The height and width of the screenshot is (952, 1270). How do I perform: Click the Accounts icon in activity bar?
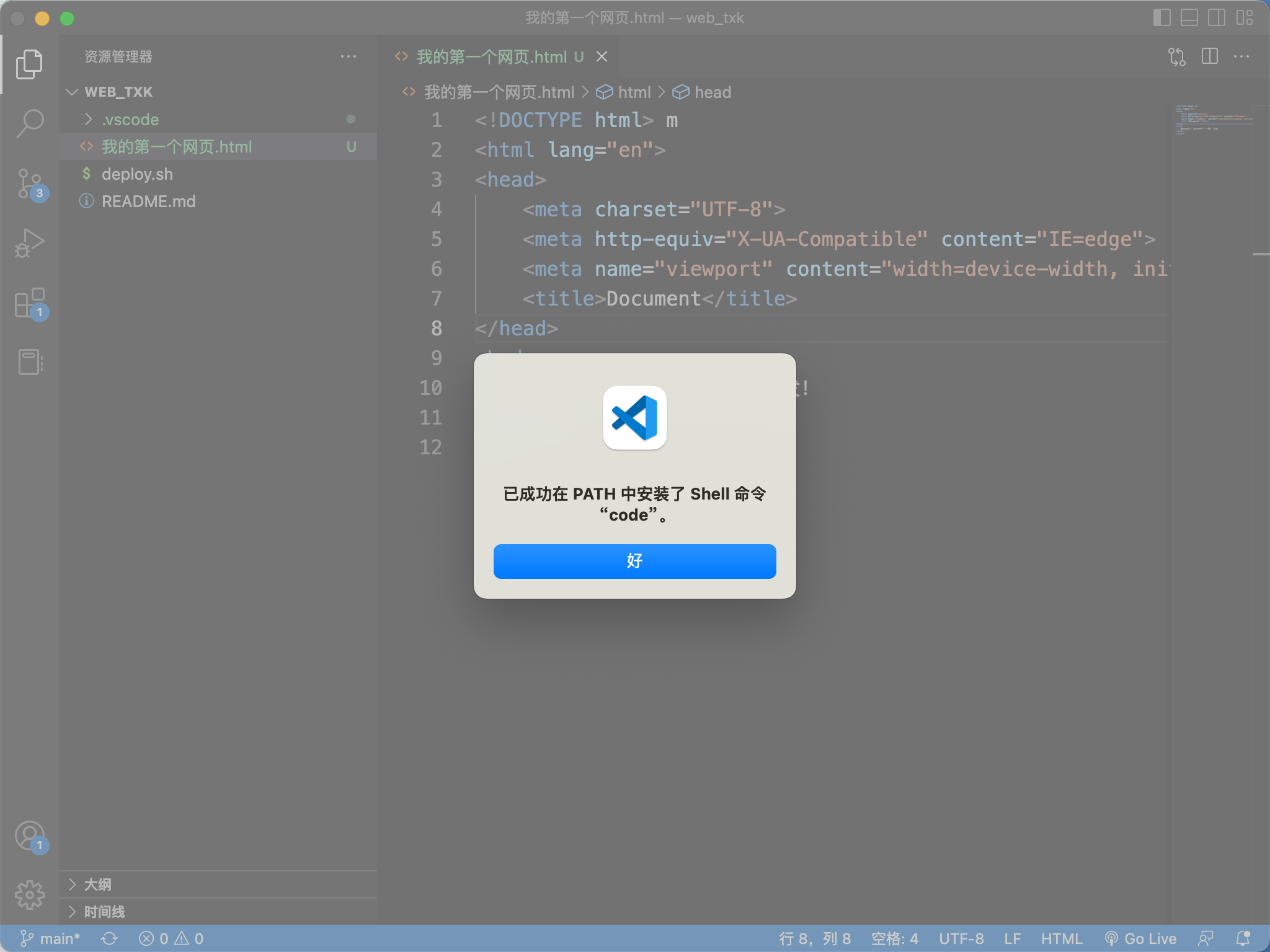tap(30, 837)
